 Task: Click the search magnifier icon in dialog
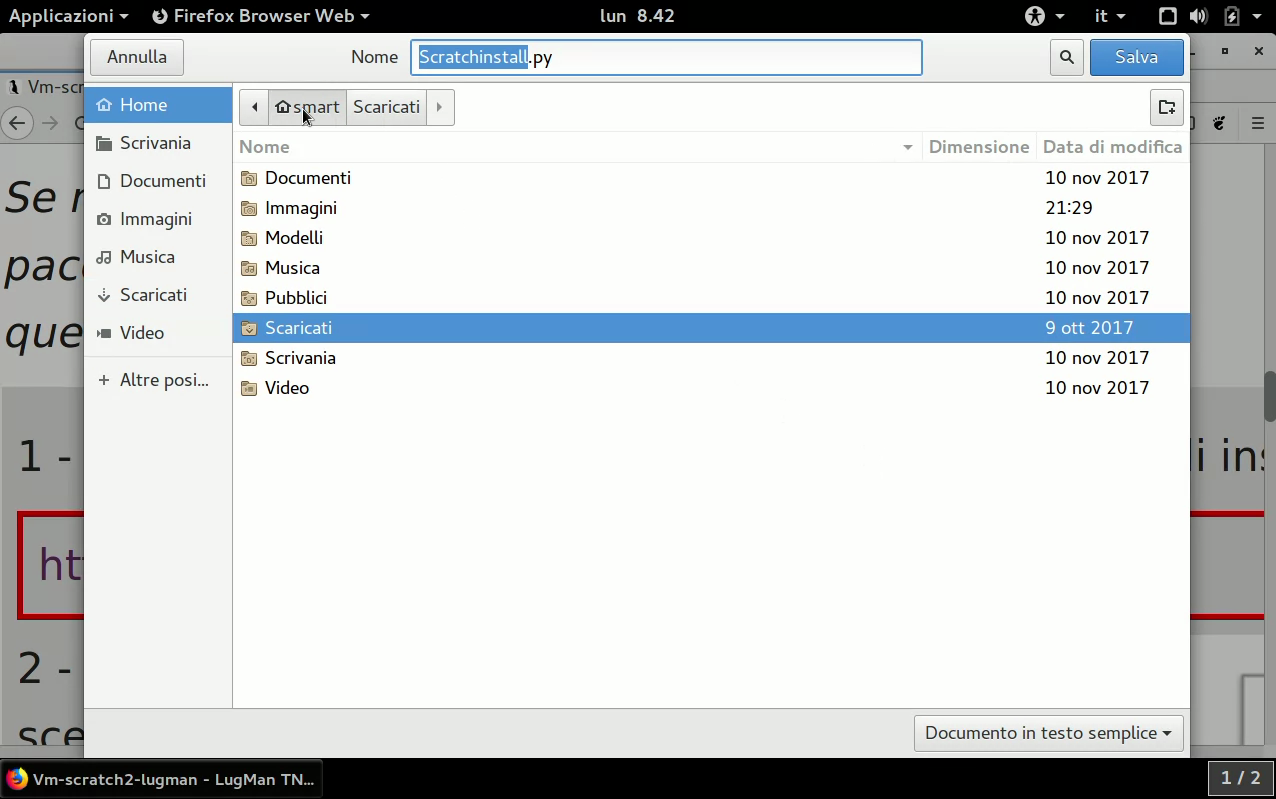(1067, 57)
